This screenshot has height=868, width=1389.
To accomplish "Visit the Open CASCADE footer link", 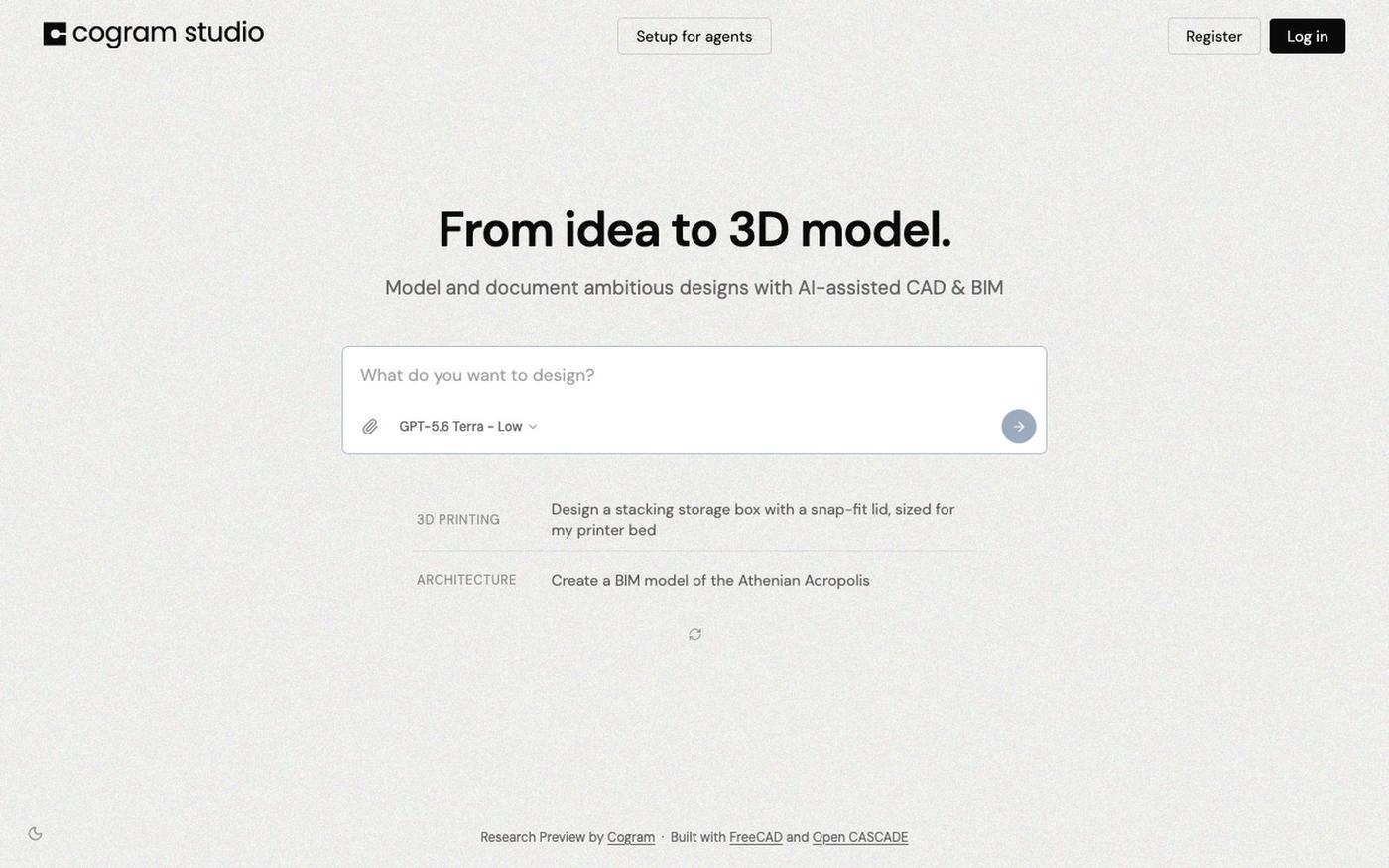I will [x=860, y=837].
